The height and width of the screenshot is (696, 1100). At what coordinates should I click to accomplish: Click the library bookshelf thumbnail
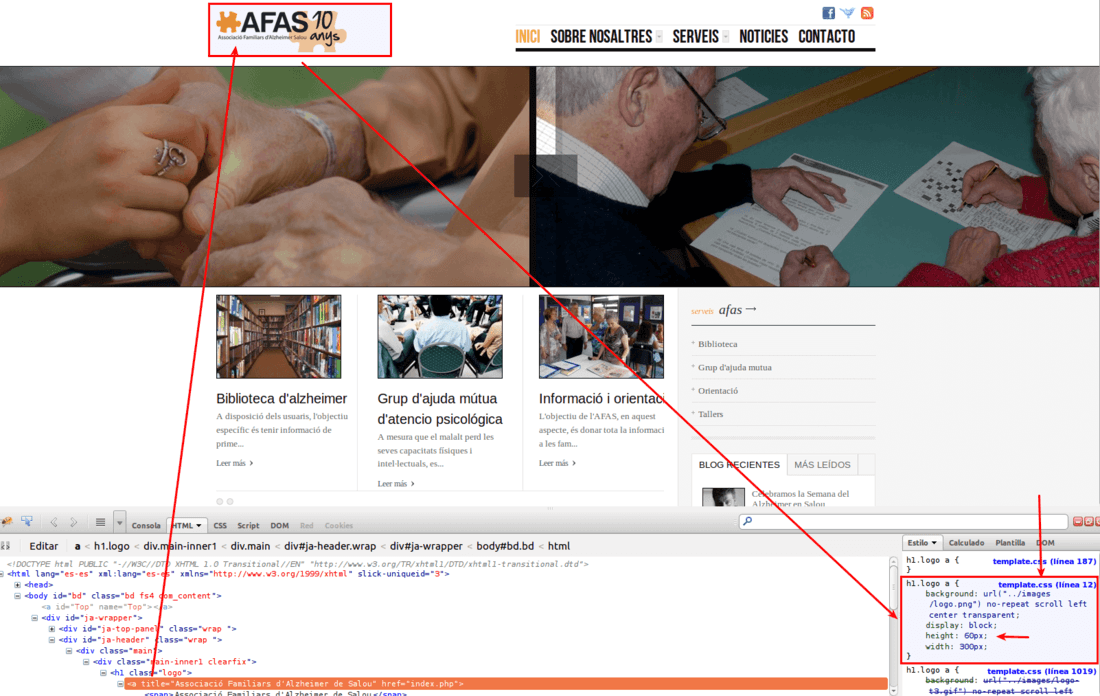click(x=279, y=337)
